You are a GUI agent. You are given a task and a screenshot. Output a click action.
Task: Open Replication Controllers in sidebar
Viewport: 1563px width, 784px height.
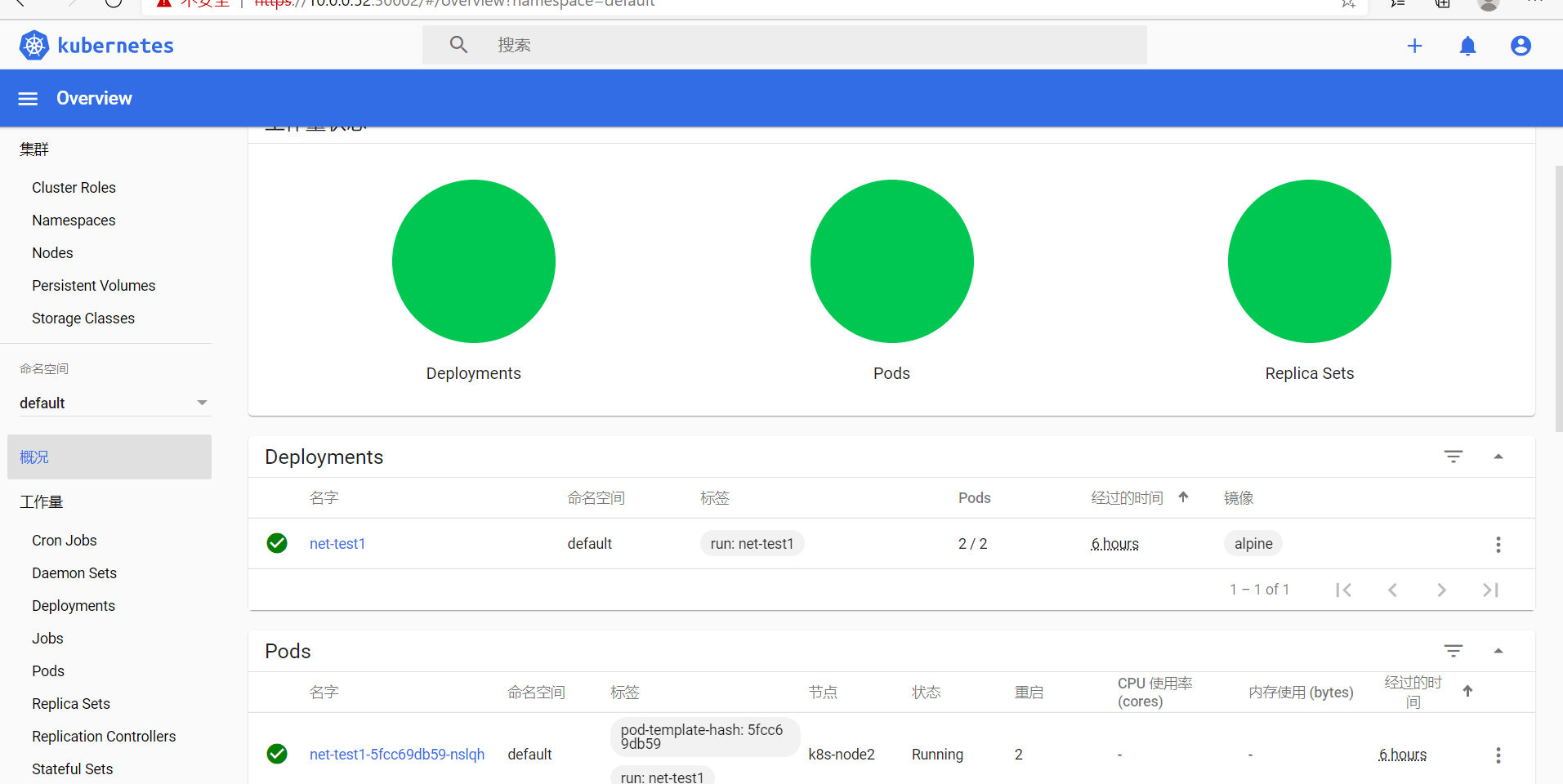pyautogui.click(x=104, y=737)
